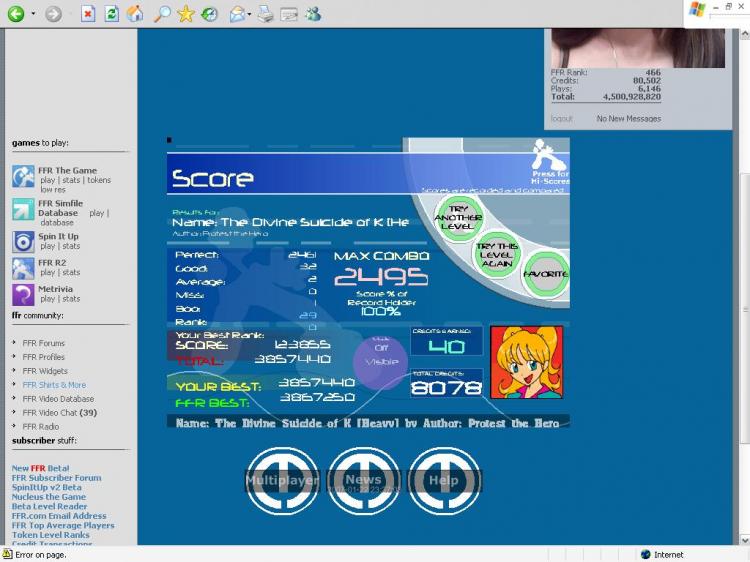Click the Windows flag throbber logo
Image resolution: width=750 pixels, height=562 pixels.
click(696, 10)
